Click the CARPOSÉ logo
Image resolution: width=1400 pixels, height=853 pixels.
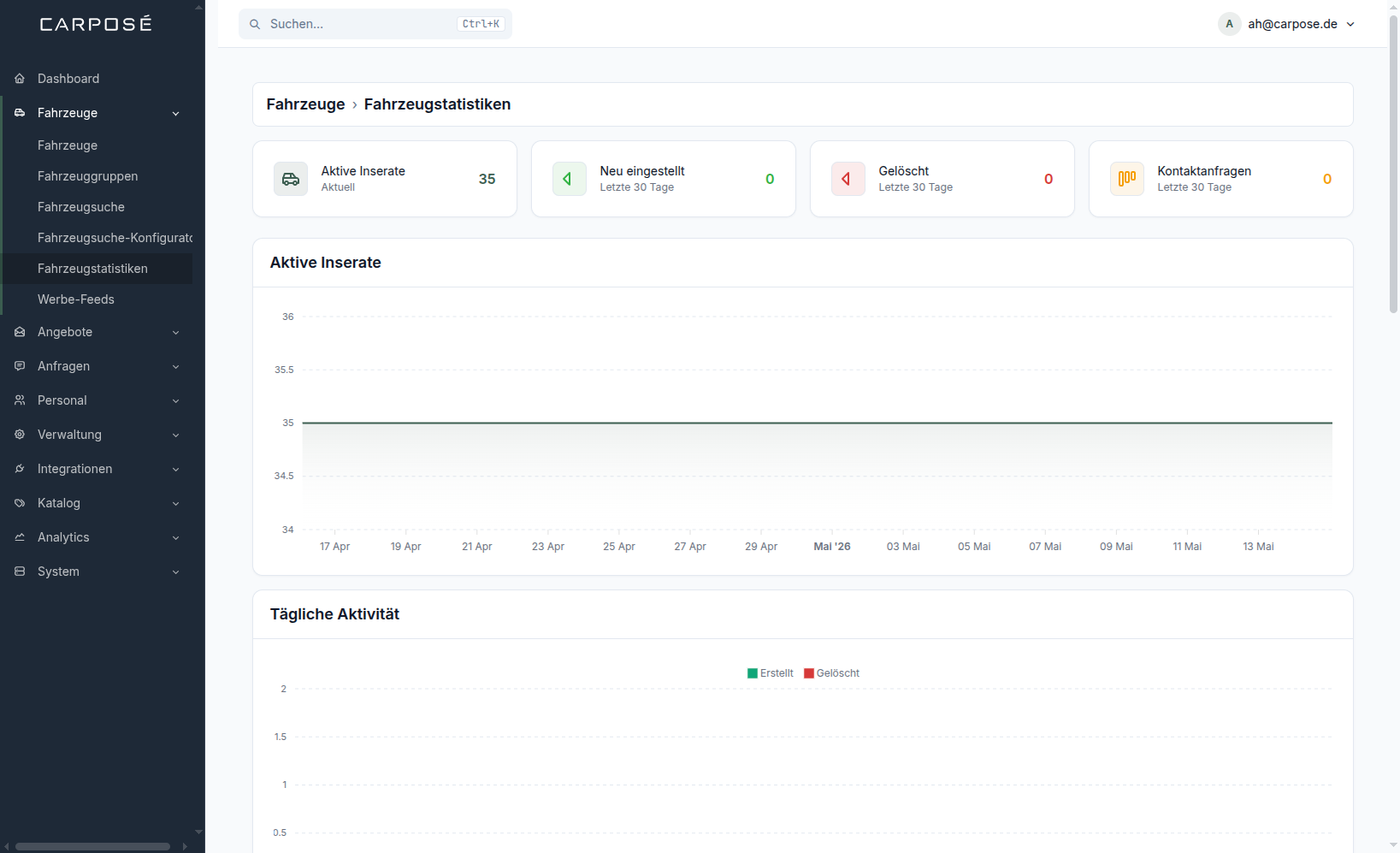[96, 23]
